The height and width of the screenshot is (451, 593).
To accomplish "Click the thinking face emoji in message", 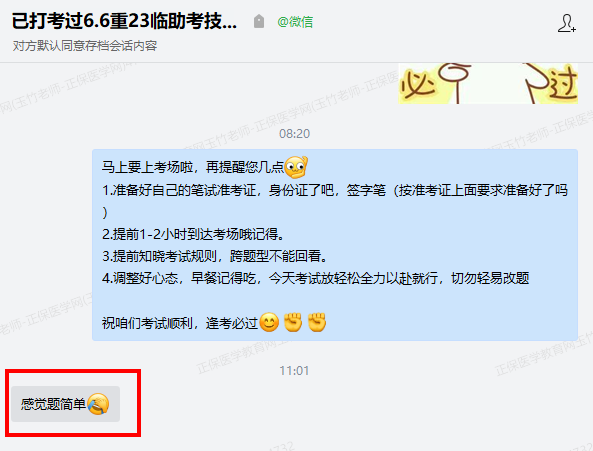I will [x=296, y=167].
